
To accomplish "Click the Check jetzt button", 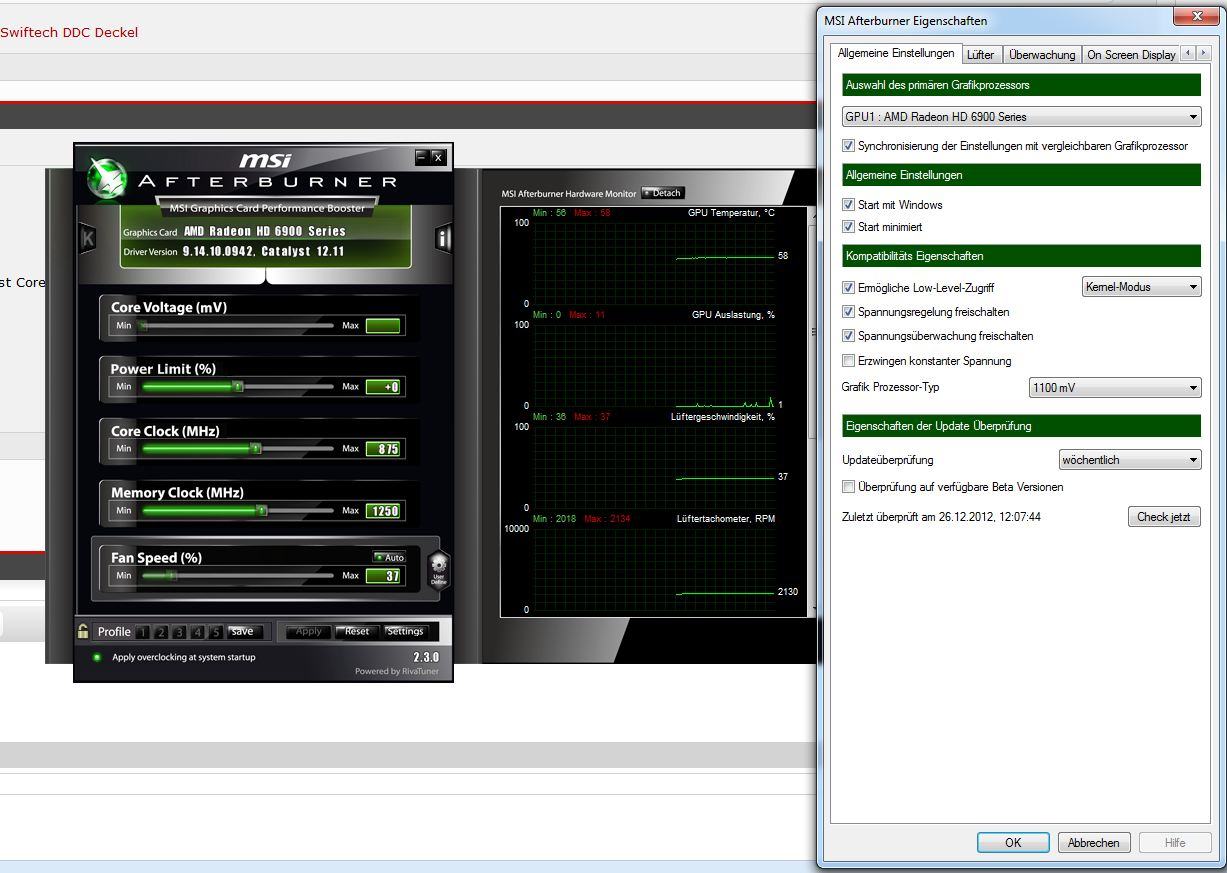I will (x=1164, y=517).
